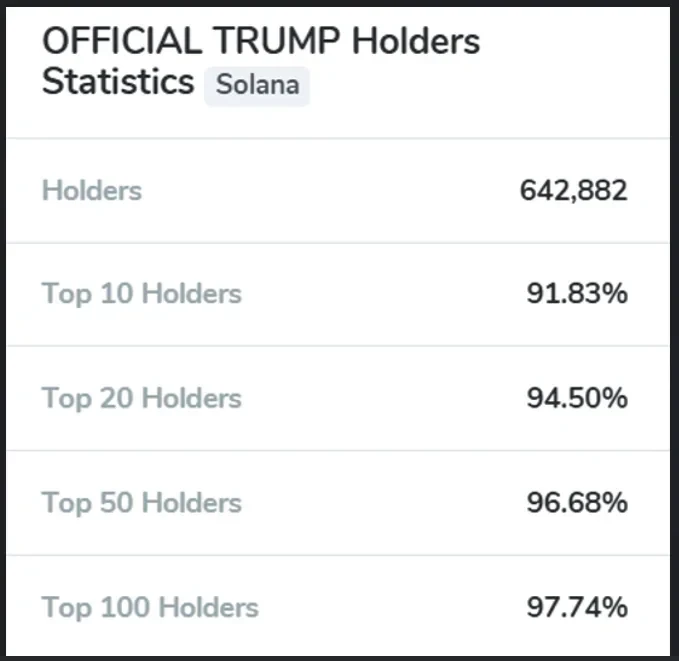Click the Statistics word in the heading
This screenshot has height=661, width=679.
click(x=118, y=82)
